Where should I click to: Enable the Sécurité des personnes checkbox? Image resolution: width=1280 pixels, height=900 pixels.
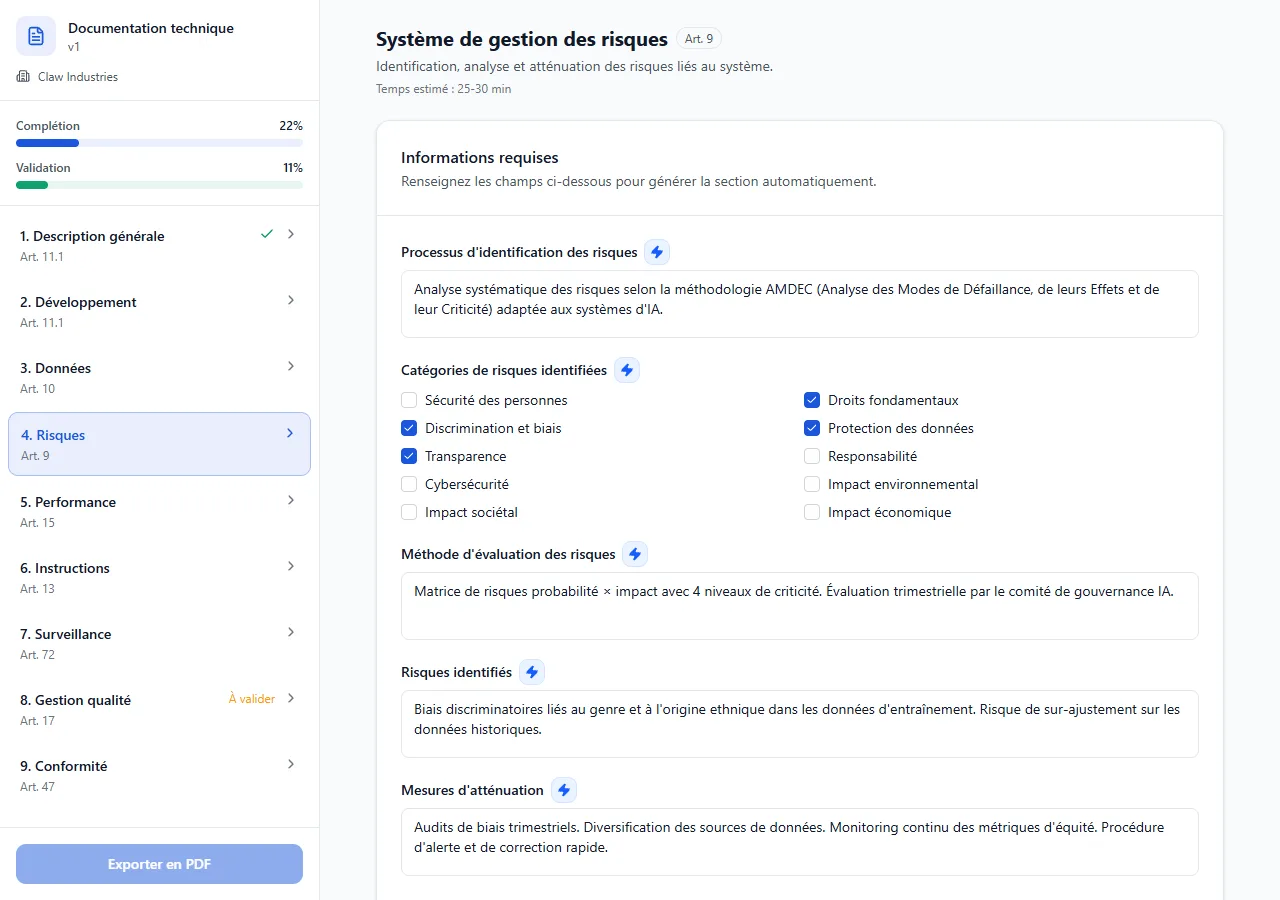pos(409,400)
